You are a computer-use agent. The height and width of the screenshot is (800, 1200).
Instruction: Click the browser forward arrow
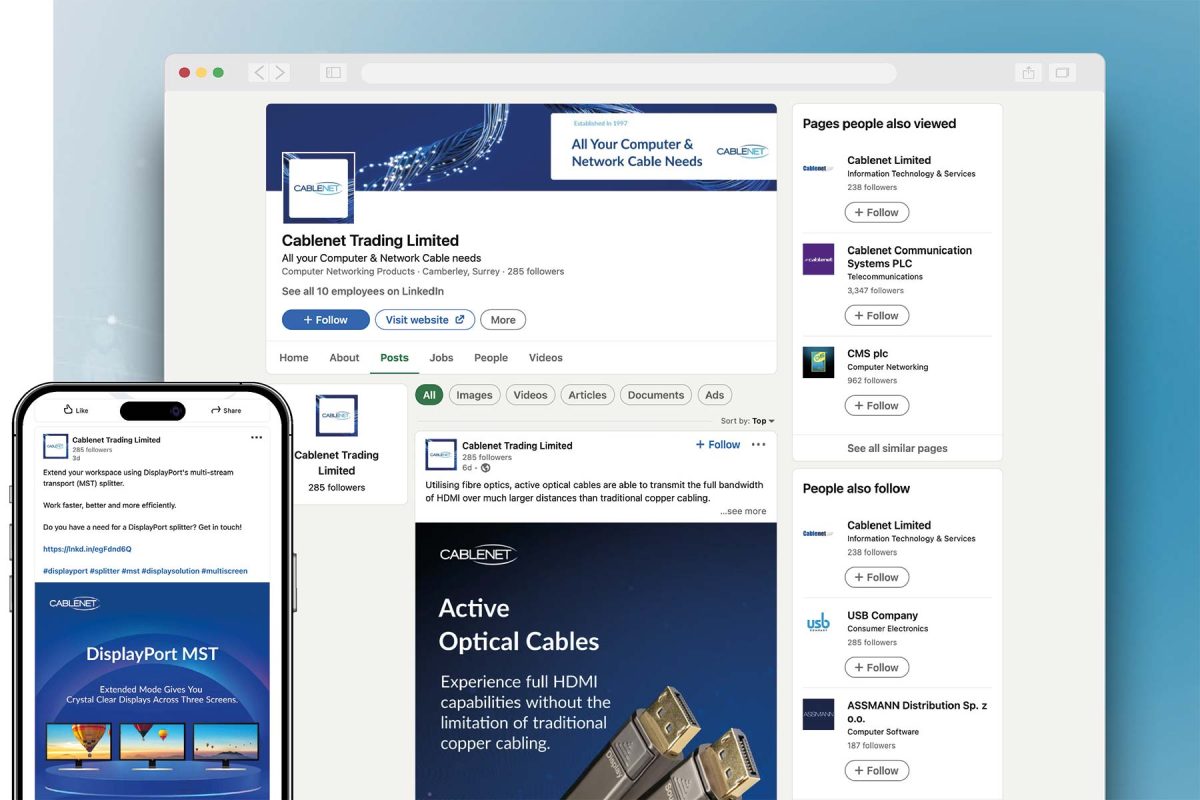(281, 73)
